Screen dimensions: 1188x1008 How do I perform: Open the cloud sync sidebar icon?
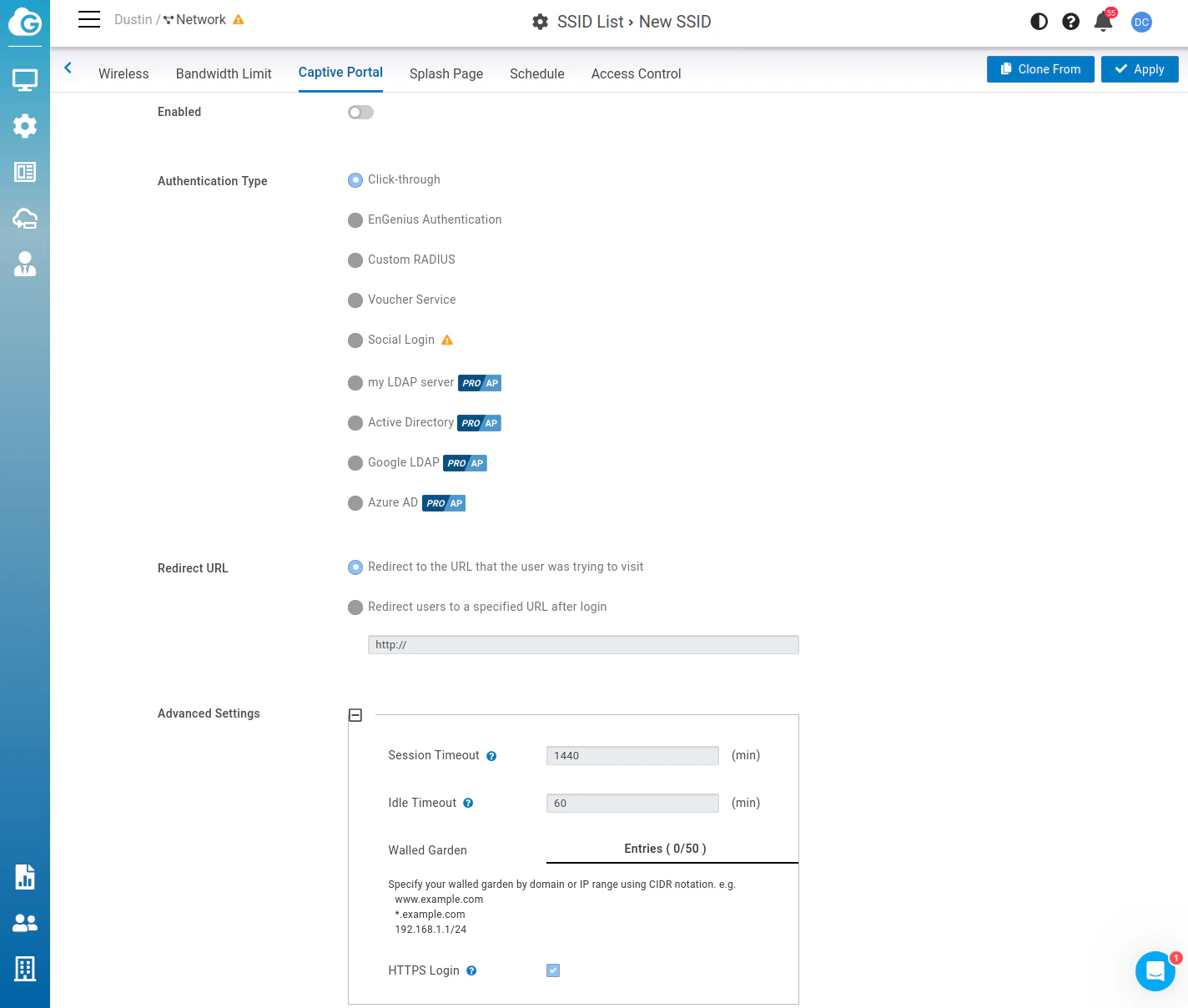(x=25, y=219)
